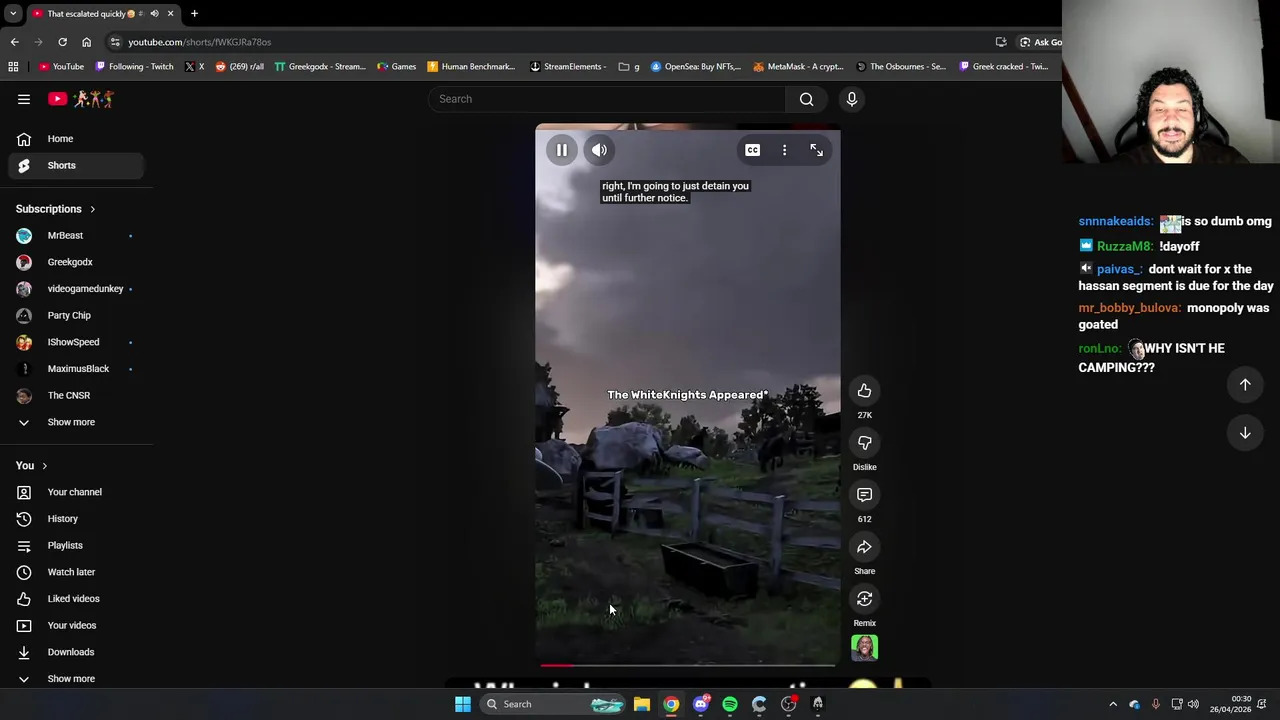
Task: Enter fullscreen for the Short
Action: click(x=816, y=150)
